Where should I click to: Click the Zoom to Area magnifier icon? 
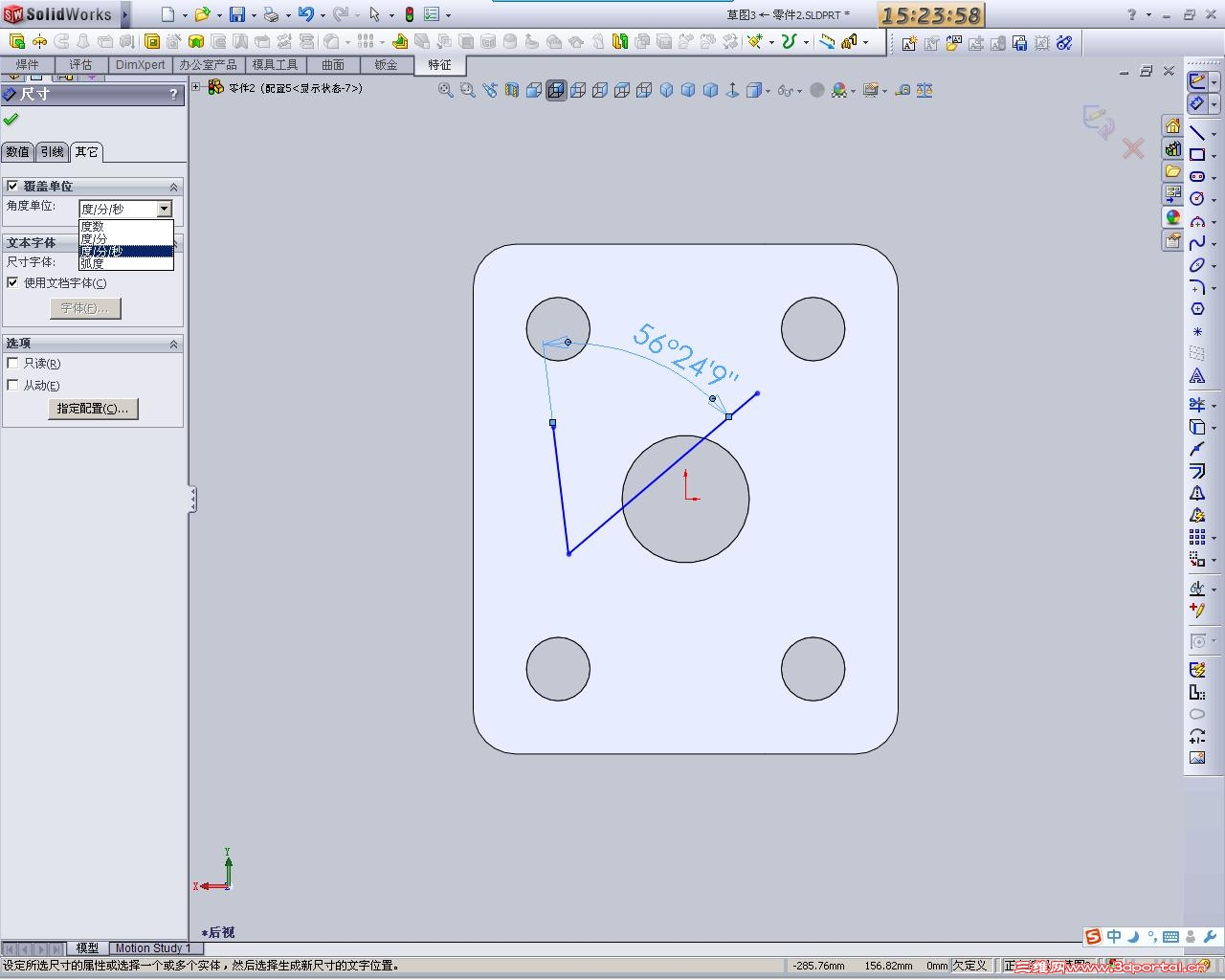467,90
